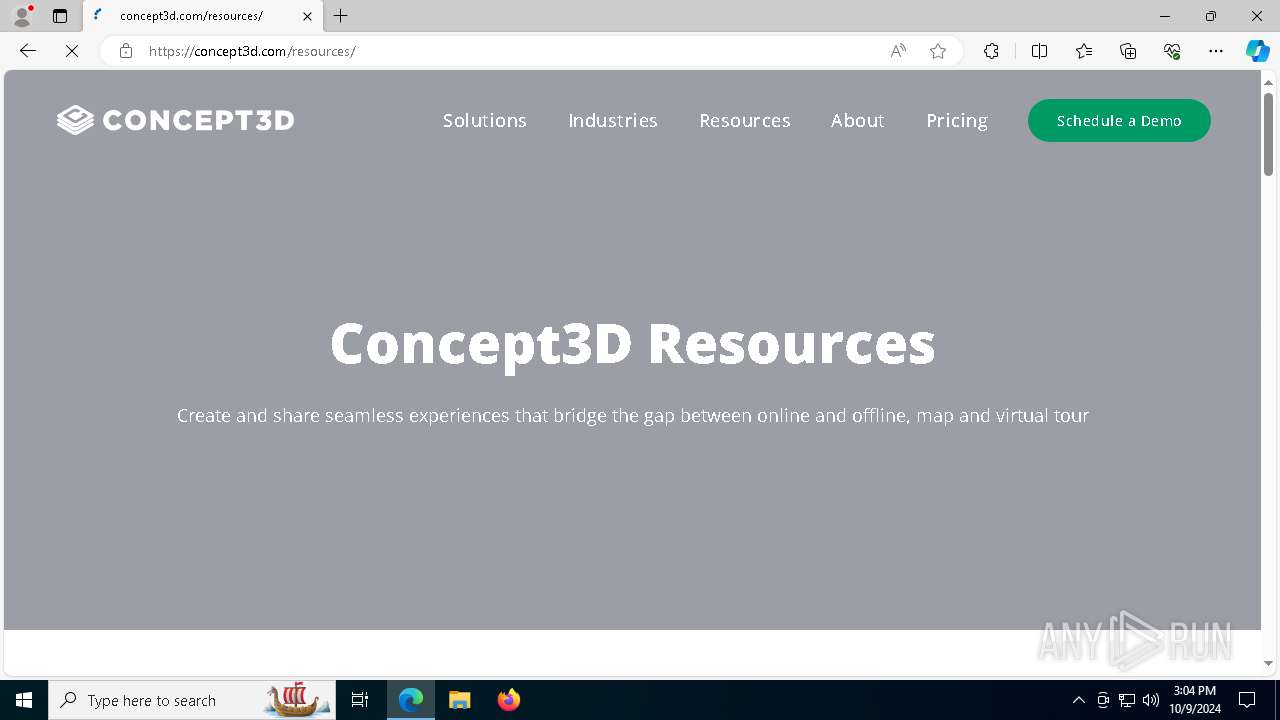This screenshot has height=720, width=1280.
Task: Open a new browser tab
Action: click(341, 16)
